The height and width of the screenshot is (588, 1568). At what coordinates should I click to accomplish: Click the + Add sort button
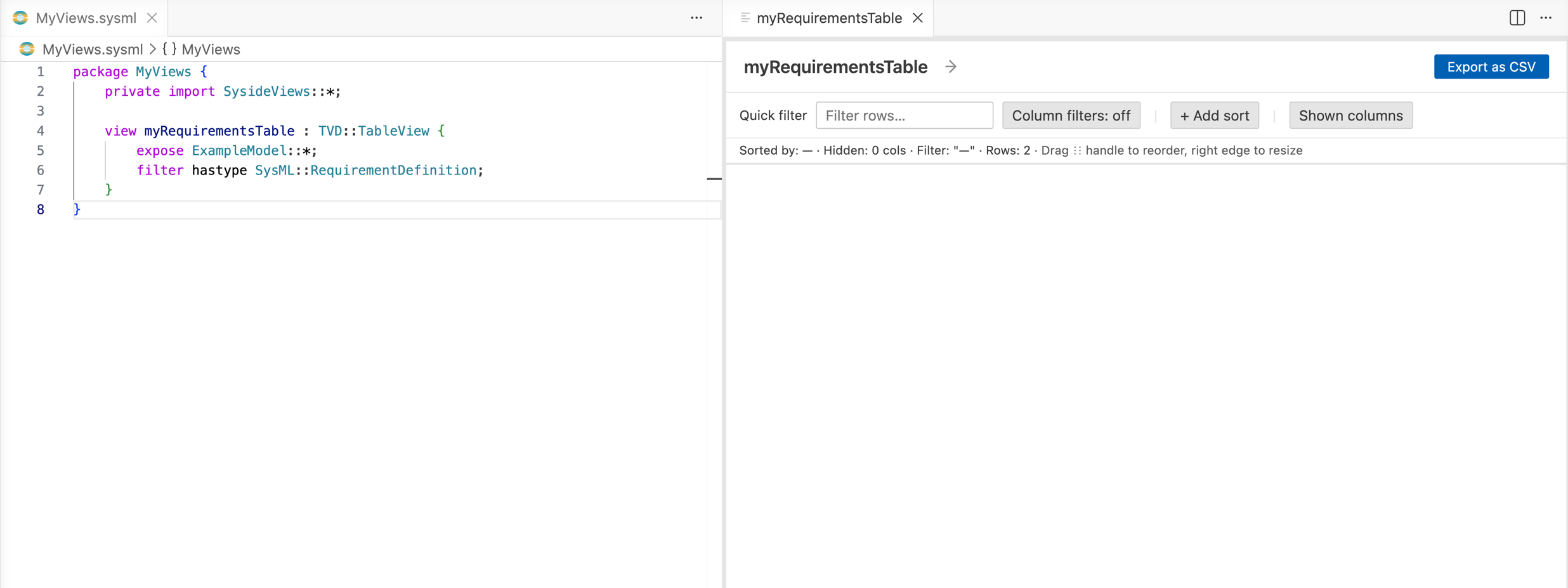tap(1215, 115)
